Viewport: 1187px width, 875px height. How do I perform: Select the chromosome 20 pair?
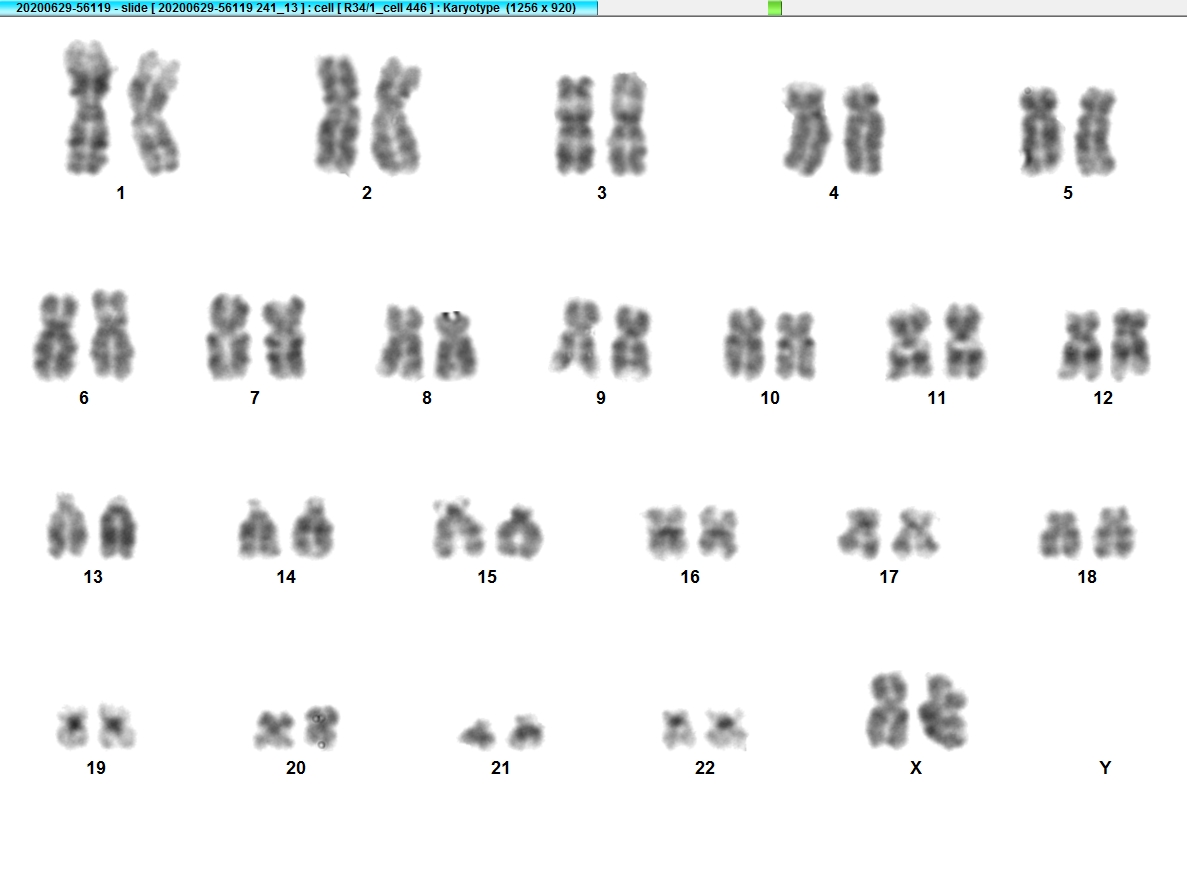click(x=296, y=727)
